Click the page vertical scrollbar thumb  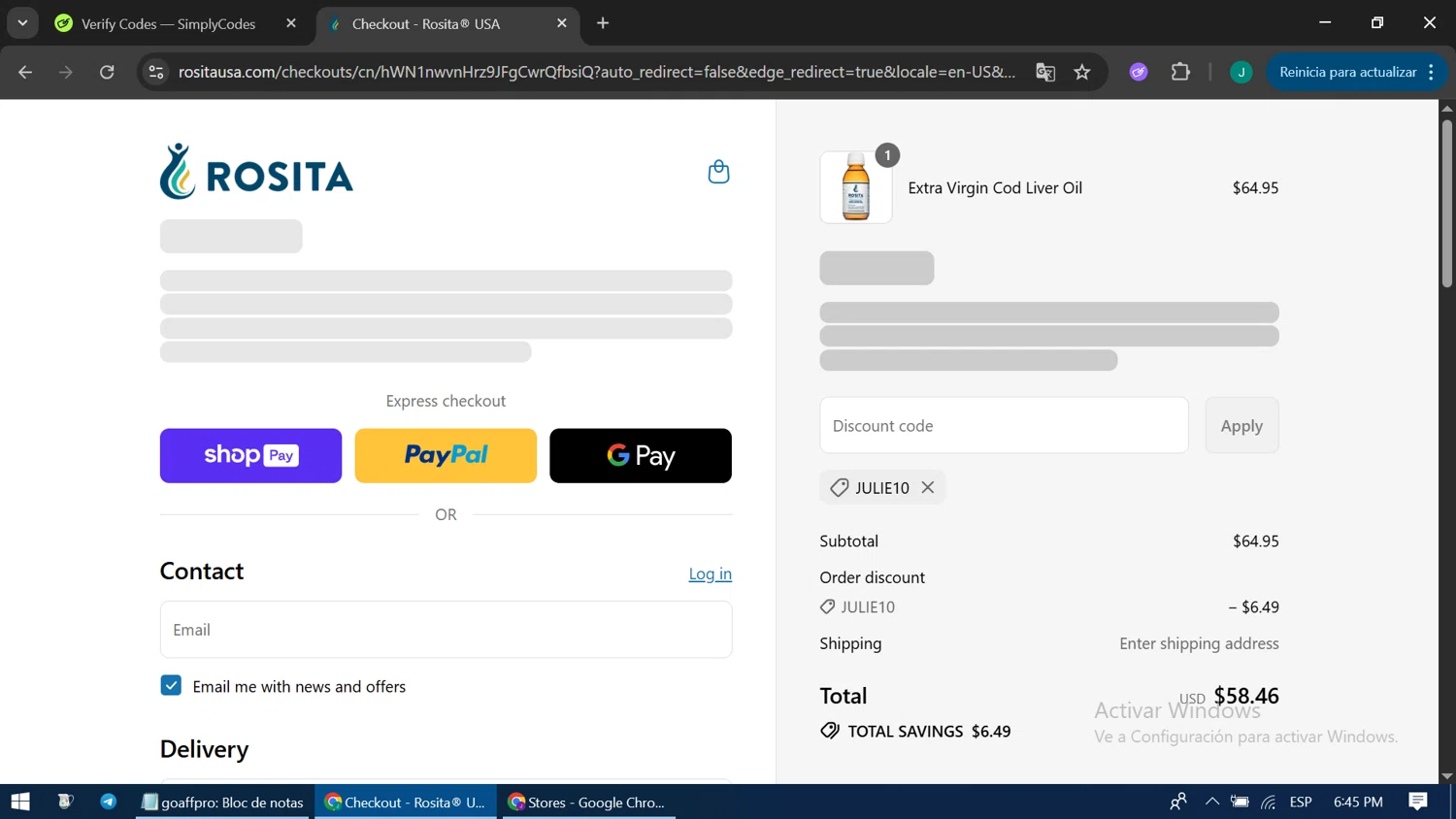1446,204
